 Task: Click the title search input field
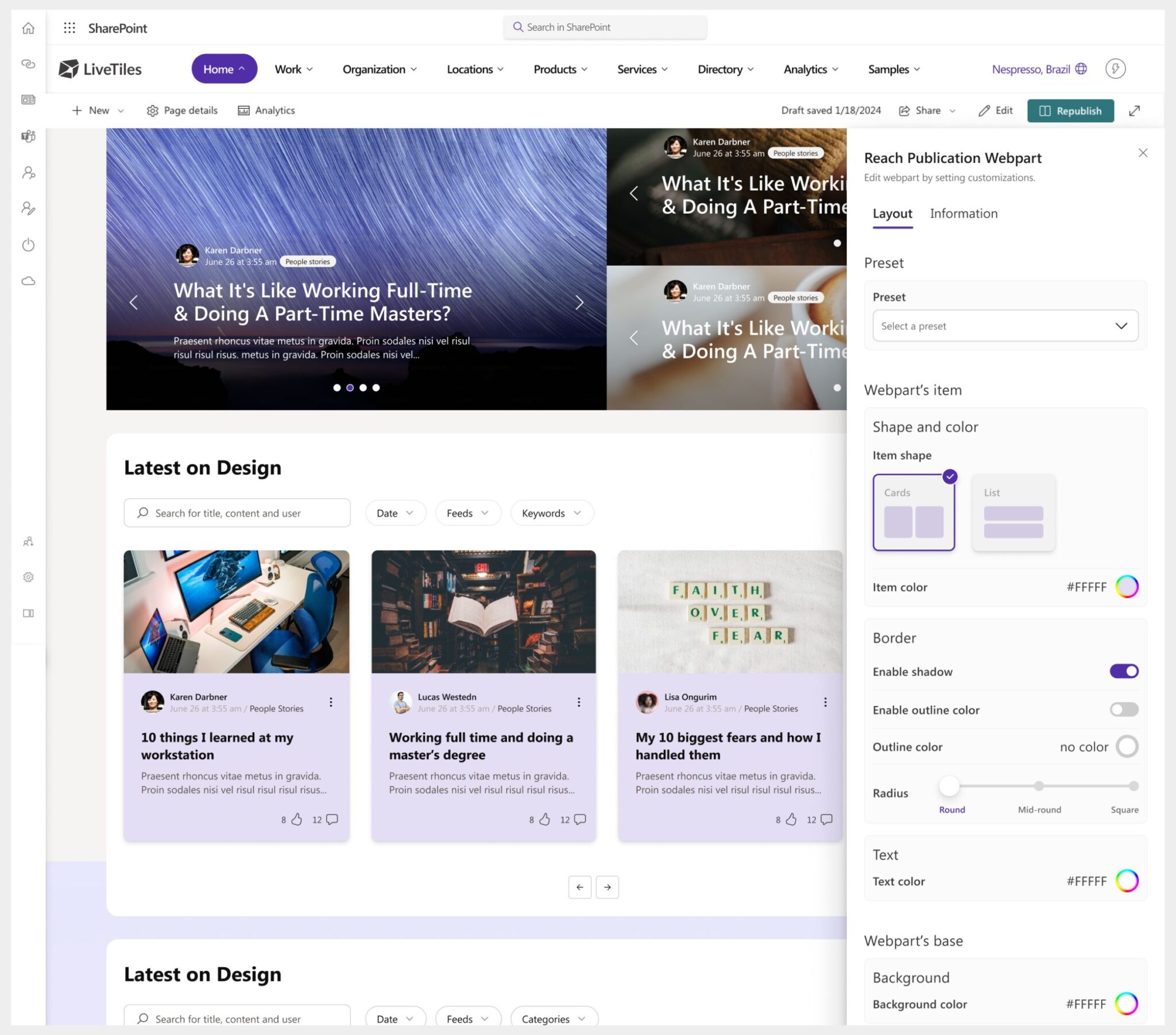(237, 513)
